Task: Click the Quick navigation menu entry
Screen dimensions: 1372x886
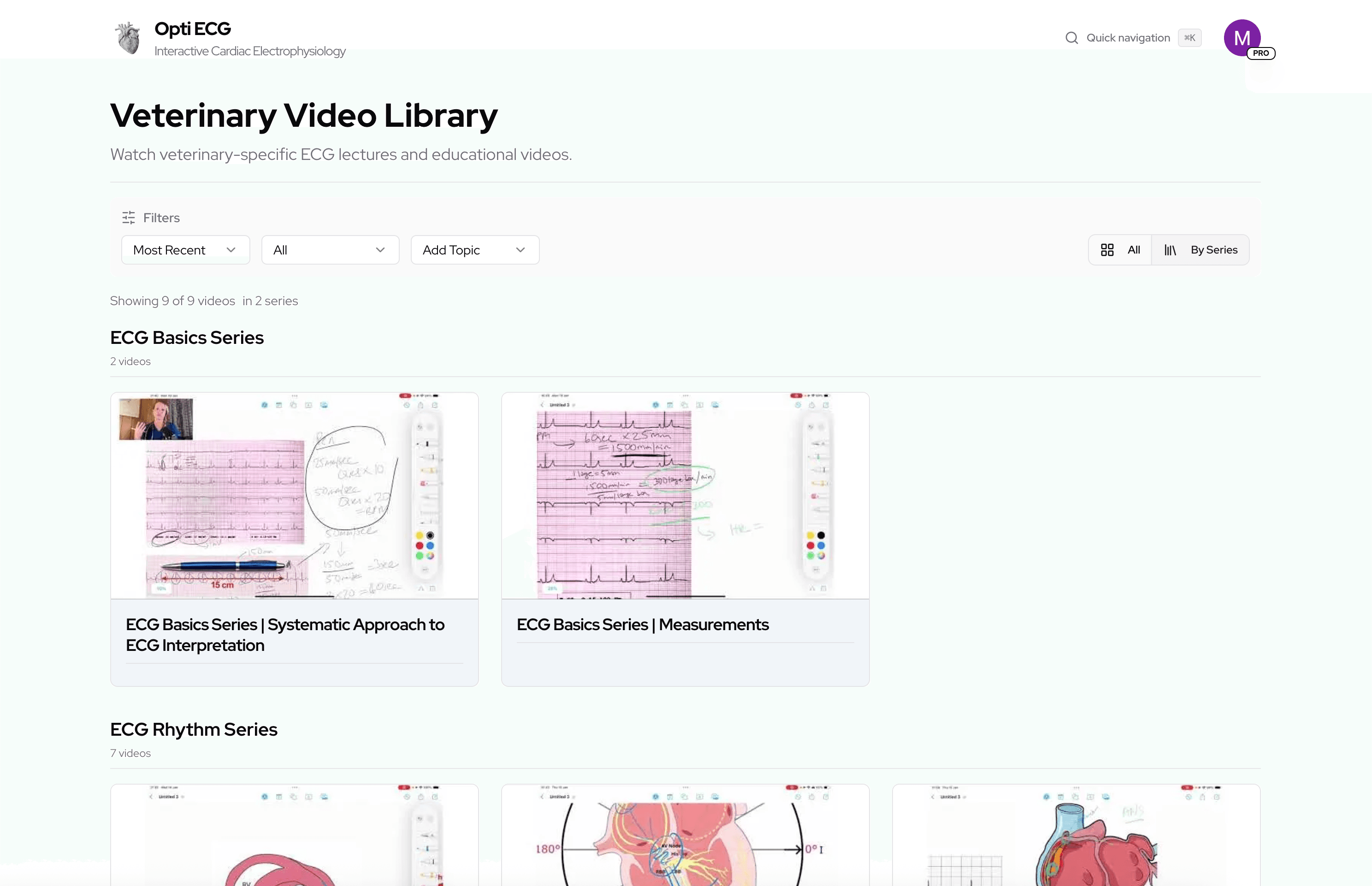Action: (x=1128, y=37)
